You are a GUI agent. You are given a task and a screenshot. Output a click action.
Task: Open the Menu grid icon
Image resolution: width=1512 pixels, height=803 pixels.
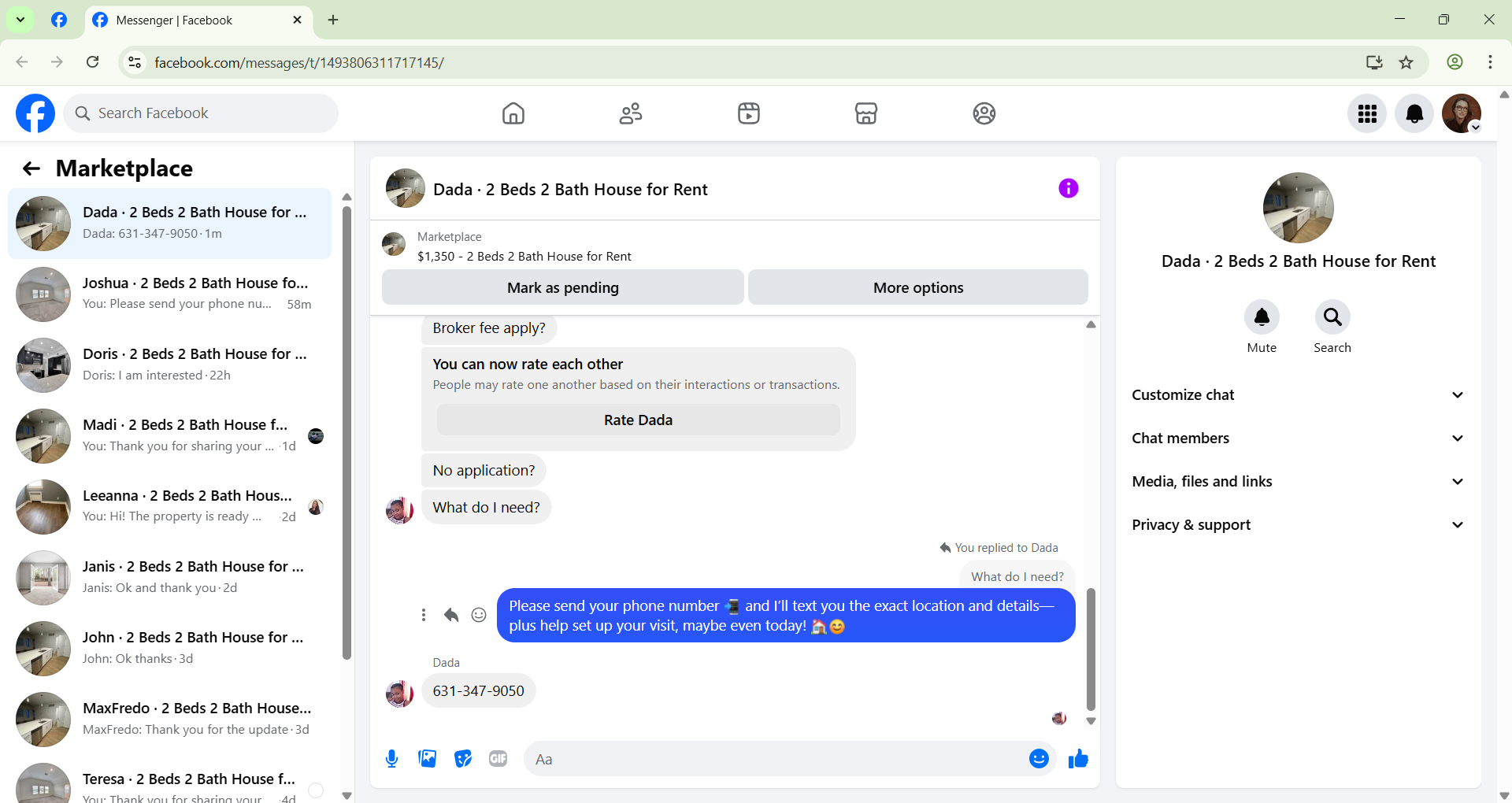point(1367,113)
